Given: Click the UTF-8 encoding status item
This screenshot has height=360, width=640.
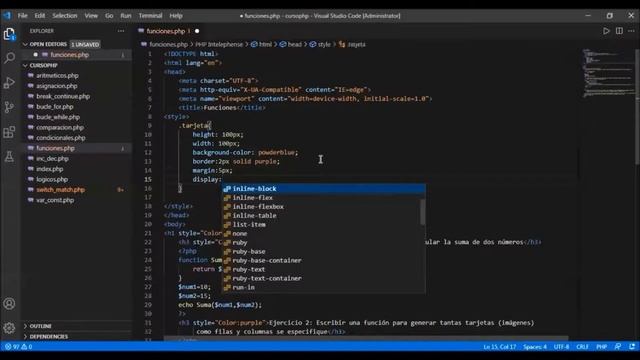Looking at the screenshot, I should (x=561, y=347).
